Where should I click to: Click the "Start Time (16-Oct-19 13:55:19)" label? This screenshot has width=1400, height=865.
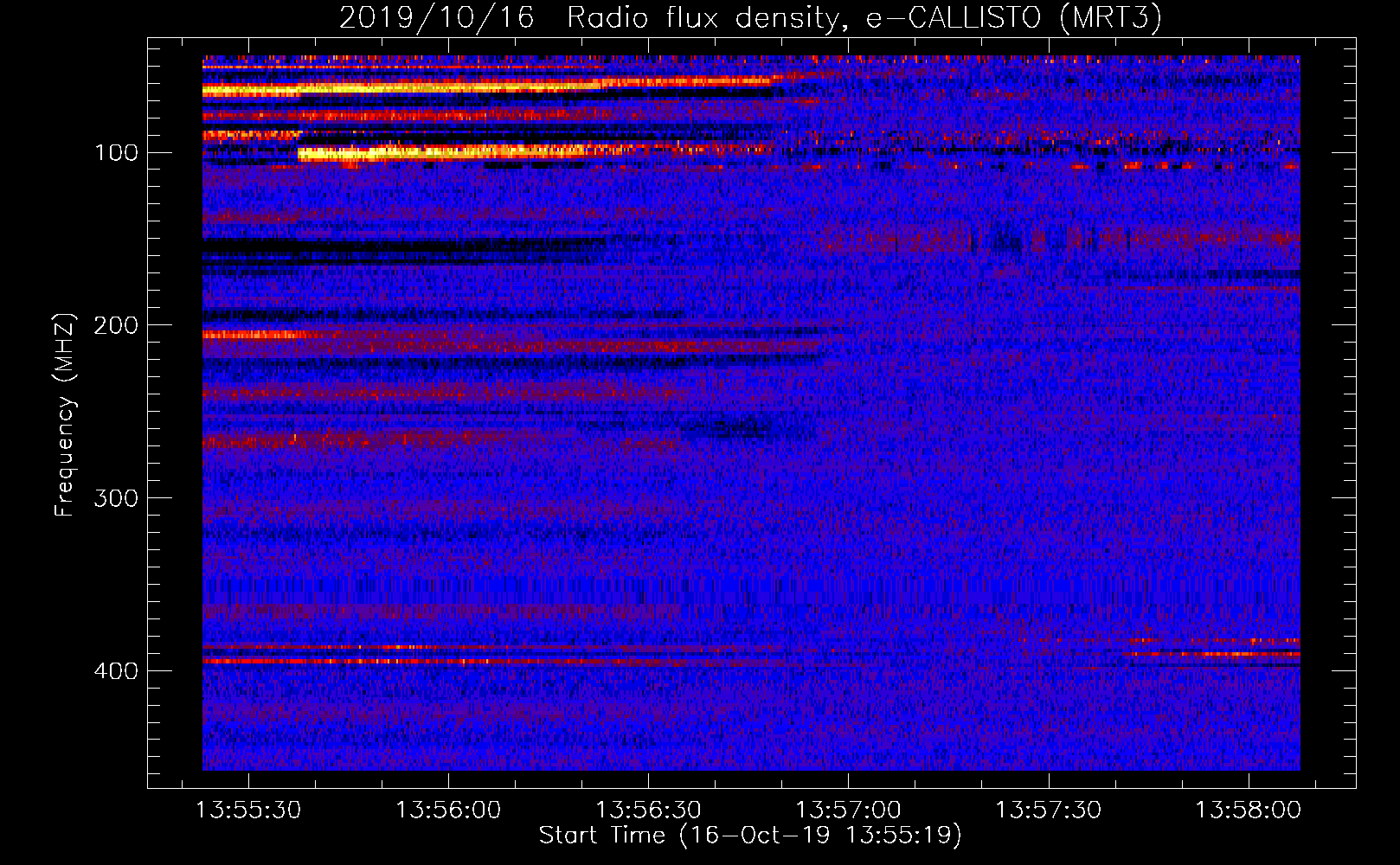tap(750, 836)
